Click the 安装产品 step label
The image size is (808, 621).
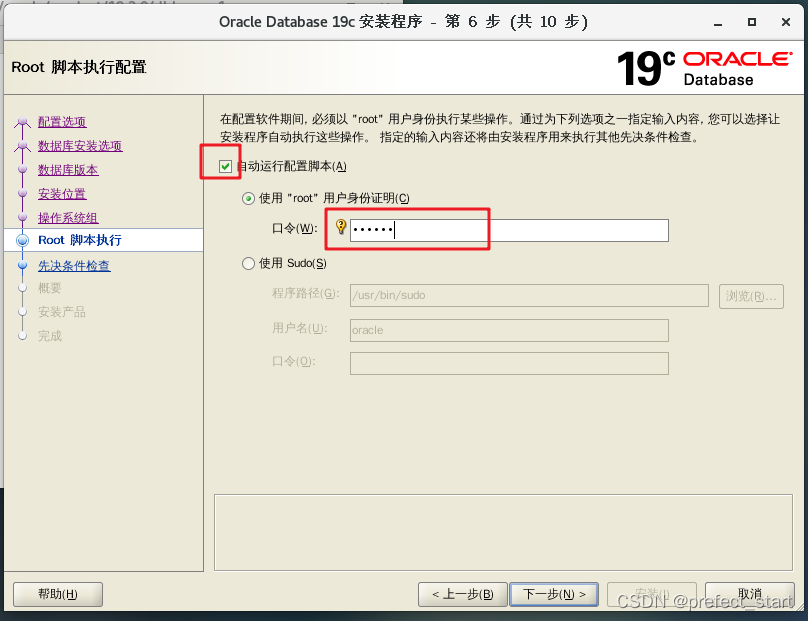tap(62, 312)
